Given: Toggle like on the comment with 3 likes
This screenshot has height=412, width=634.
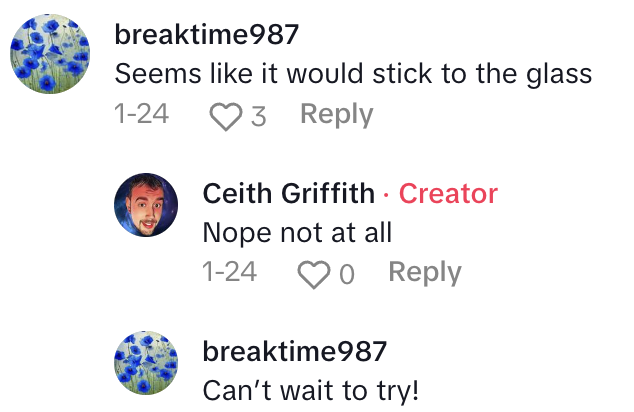Looking at the screenshot, I should tap(227, 117).
